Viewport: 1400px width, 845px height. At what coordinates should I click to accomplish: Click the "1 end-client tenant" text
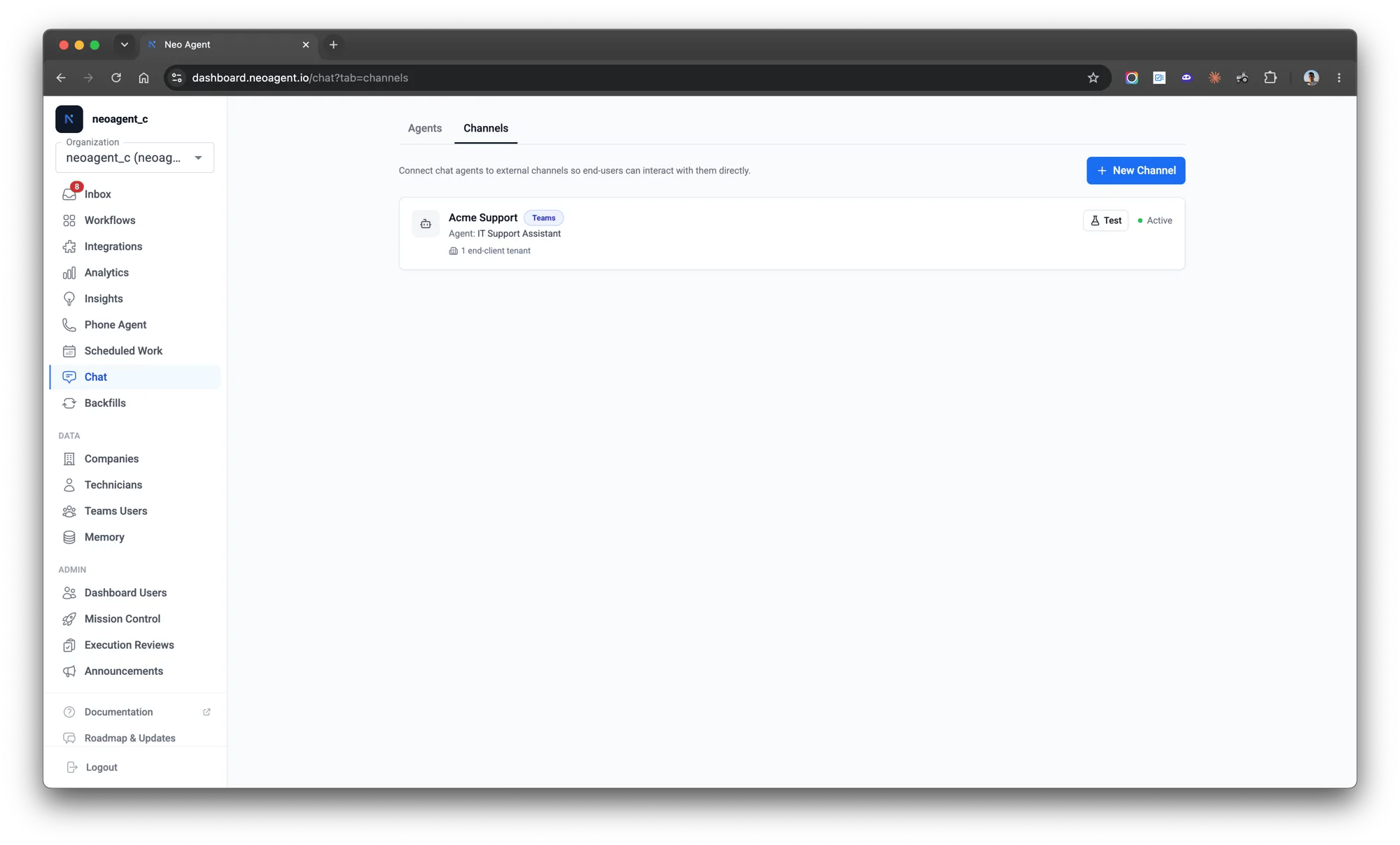496,251
